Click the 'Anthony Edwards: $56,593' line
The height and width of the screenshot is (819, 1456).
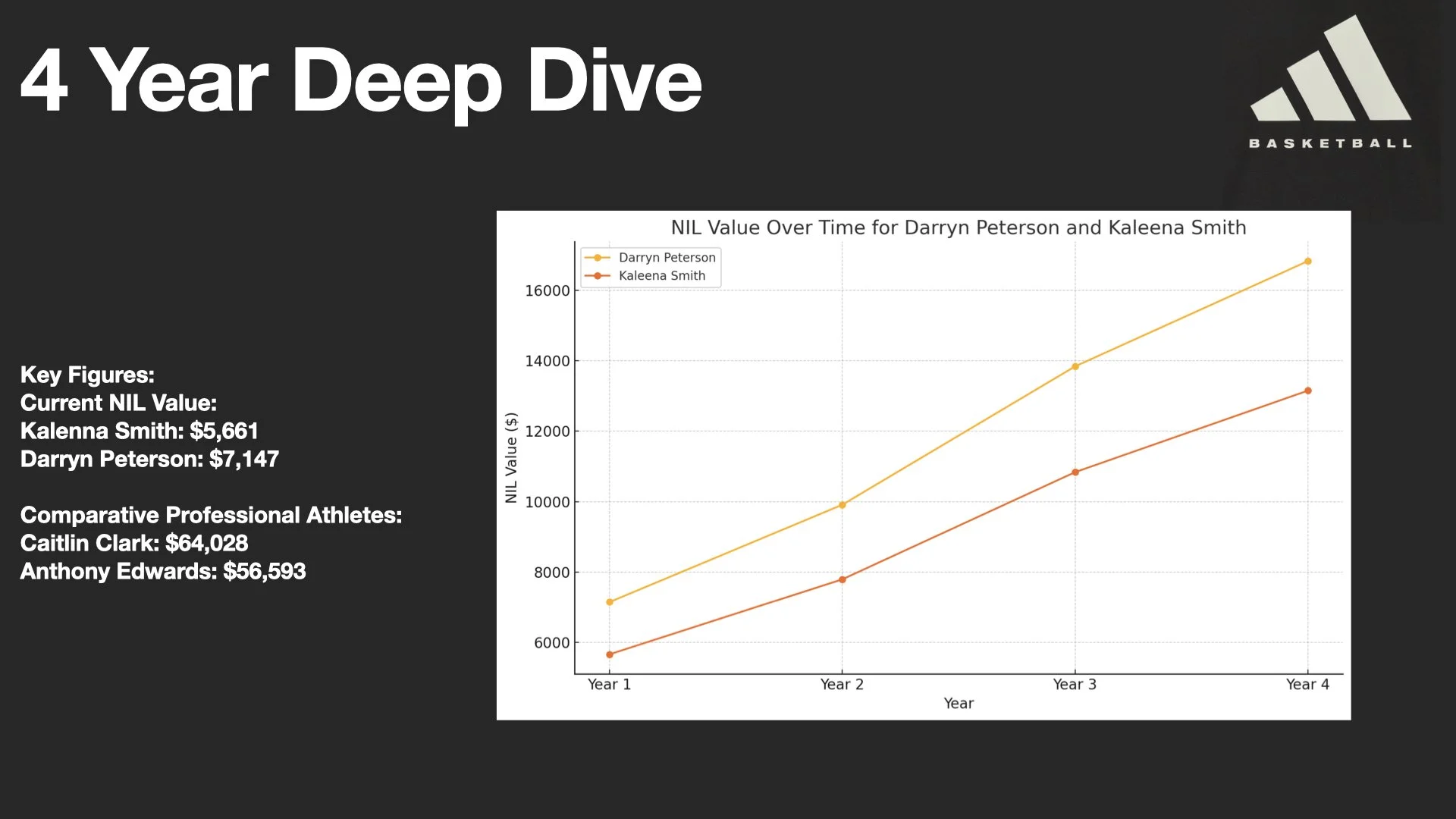pyautogui.click(x=163, y=571)
